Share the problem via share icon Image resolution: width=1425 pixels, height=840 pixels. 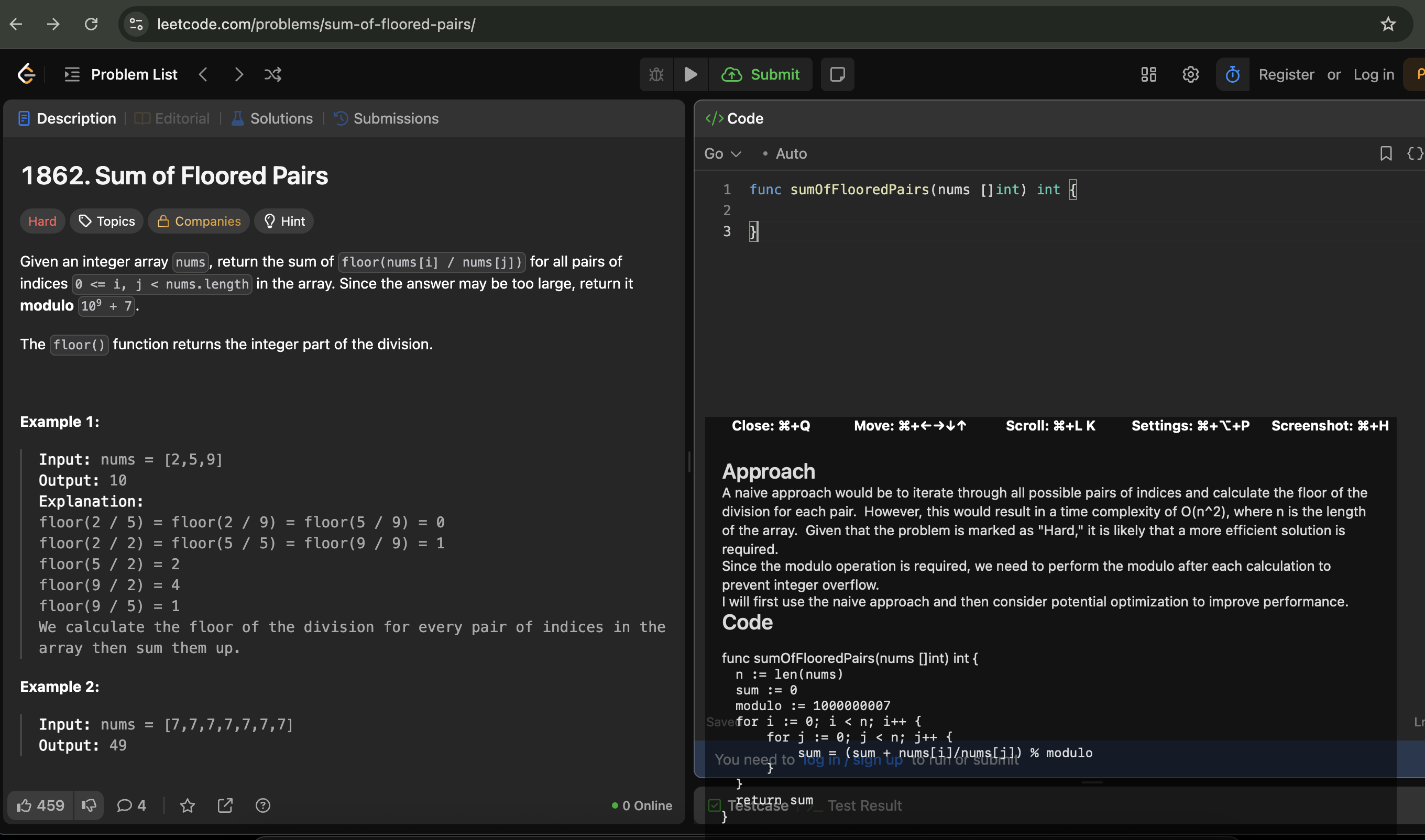(225, 805)
